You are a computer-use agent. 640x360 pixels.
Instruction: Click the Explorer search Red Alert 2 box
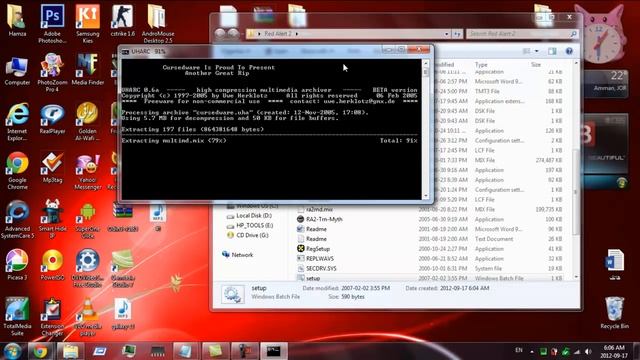pos(522,33)
